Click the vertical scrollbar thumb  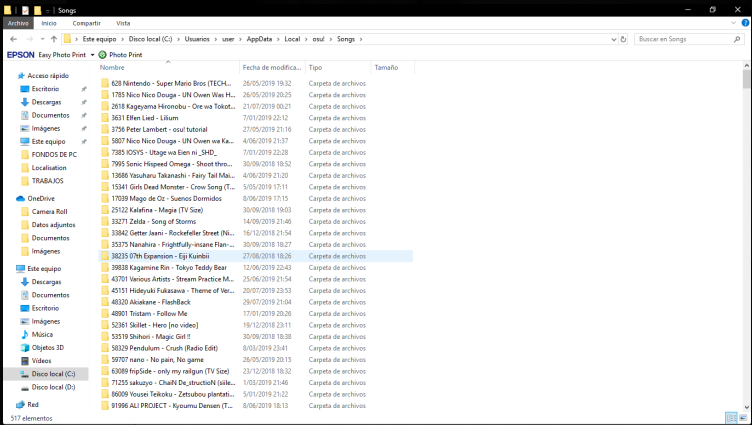[747, 79]
